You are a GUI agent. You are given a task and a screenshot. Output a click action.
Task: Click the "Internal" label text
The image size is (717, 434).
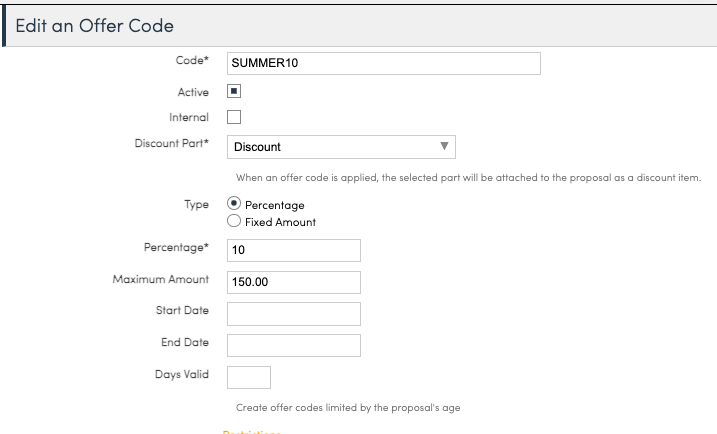(189, 117)
